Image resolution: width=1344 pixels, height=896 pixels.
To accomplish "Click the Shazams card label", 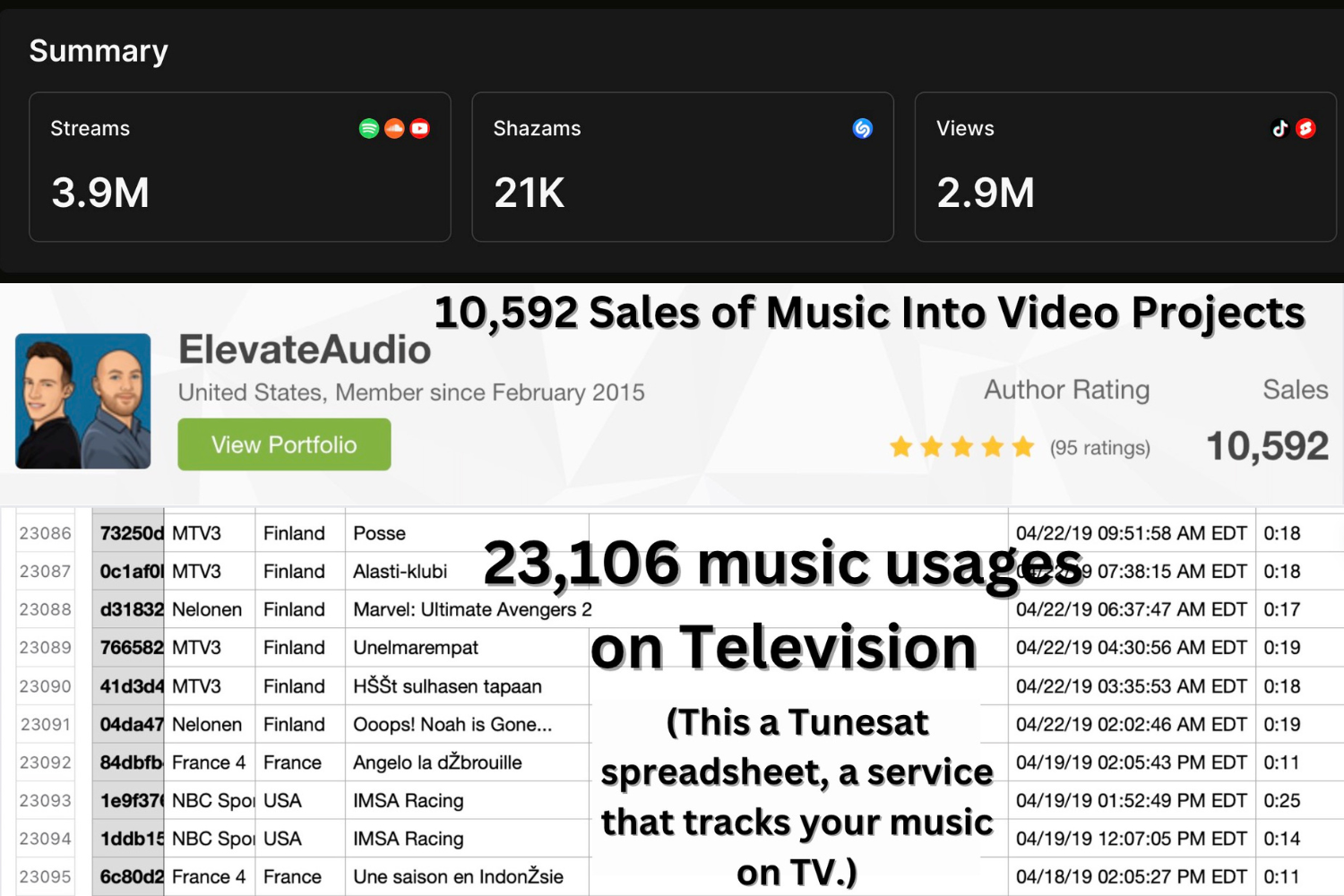I will tap(537, 128).
